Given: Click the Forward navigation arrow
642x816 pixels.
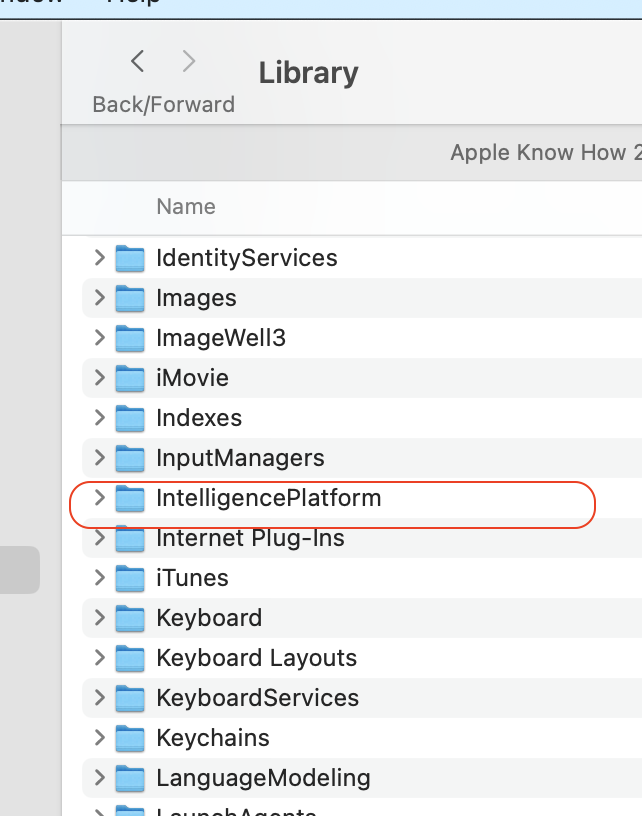Looking at the screenshot, I should [x=188, y=62].
